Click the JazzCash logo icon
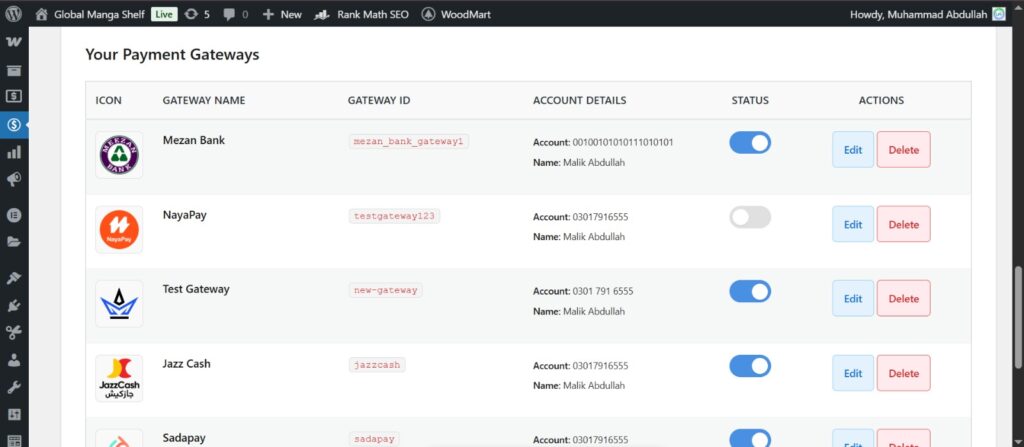 pos(119,378)
